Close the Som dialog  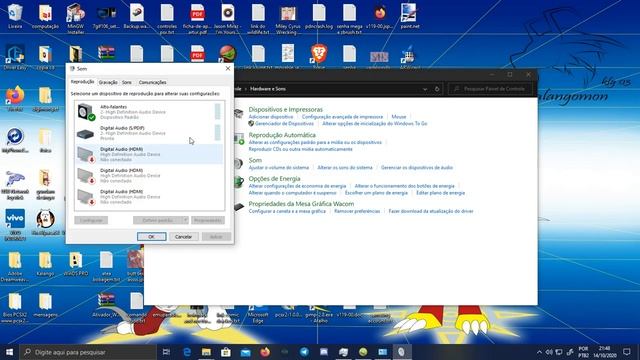pyautogui.click(x=228, y=69)
